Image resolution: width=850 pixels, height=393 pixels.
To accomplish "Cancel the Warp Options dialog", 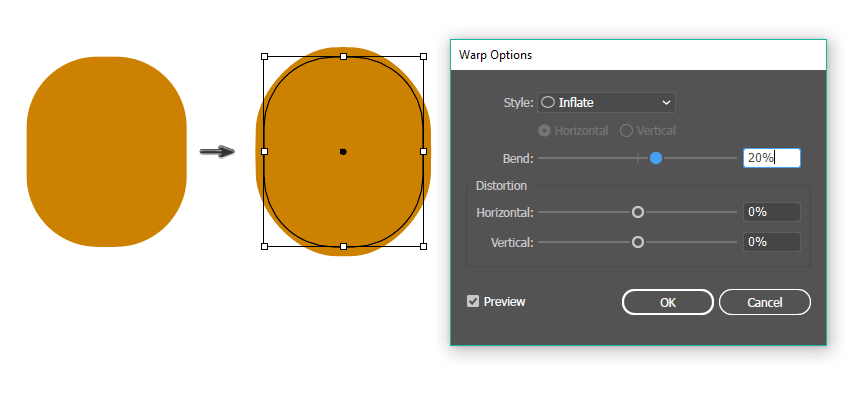I will coord(764,302).
